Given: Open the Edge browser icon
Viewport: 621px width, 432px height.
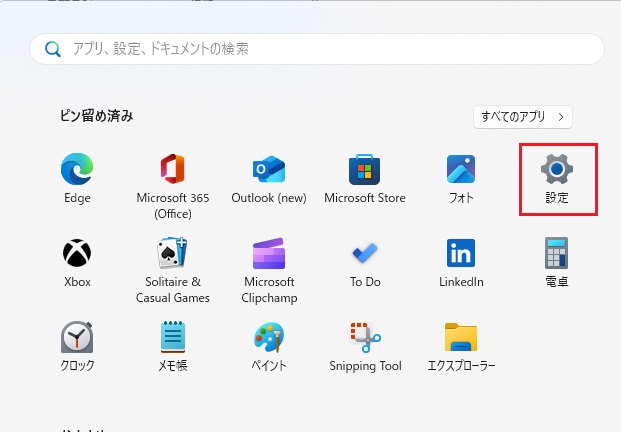Looking at the screenshot, I should [77, 169].
